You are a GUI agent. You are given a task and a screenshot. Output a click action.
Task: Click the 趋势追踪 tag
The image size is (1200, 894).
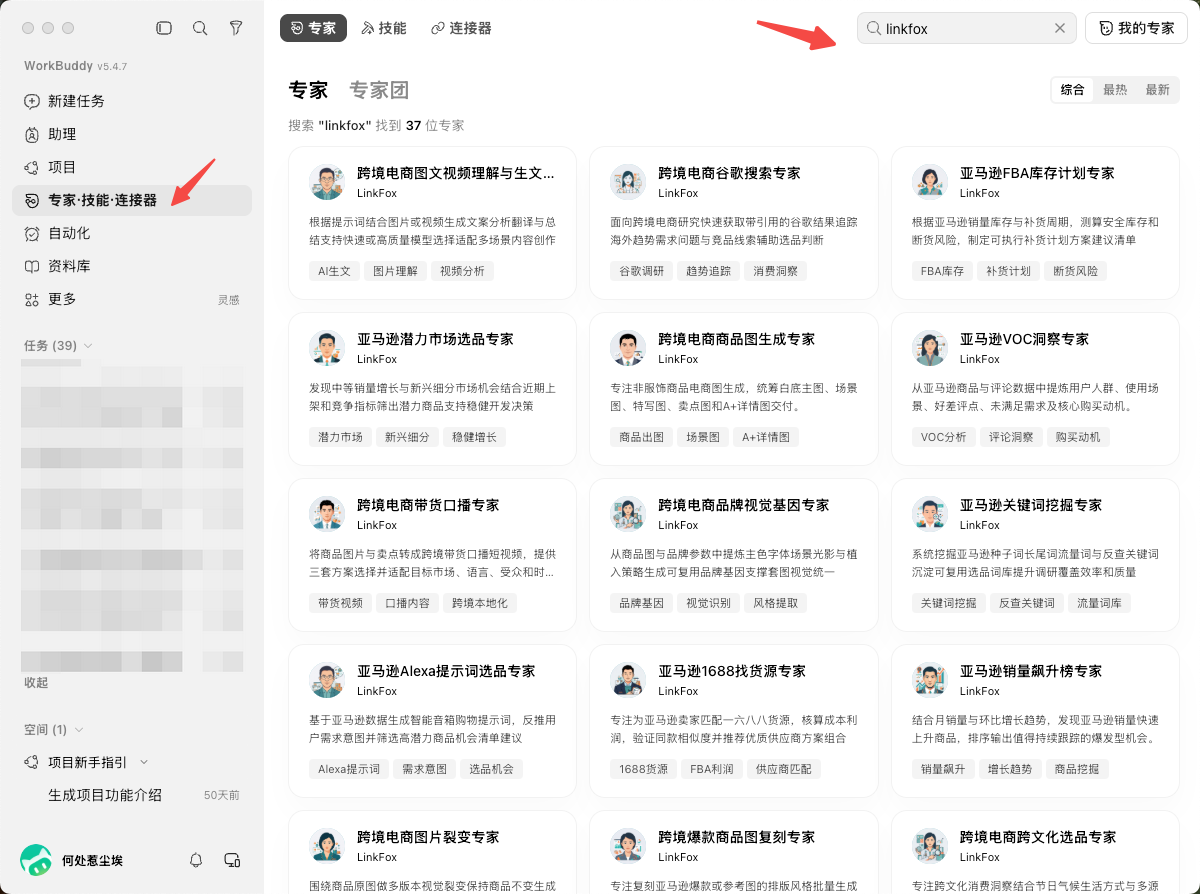click(x=708, y=271)
